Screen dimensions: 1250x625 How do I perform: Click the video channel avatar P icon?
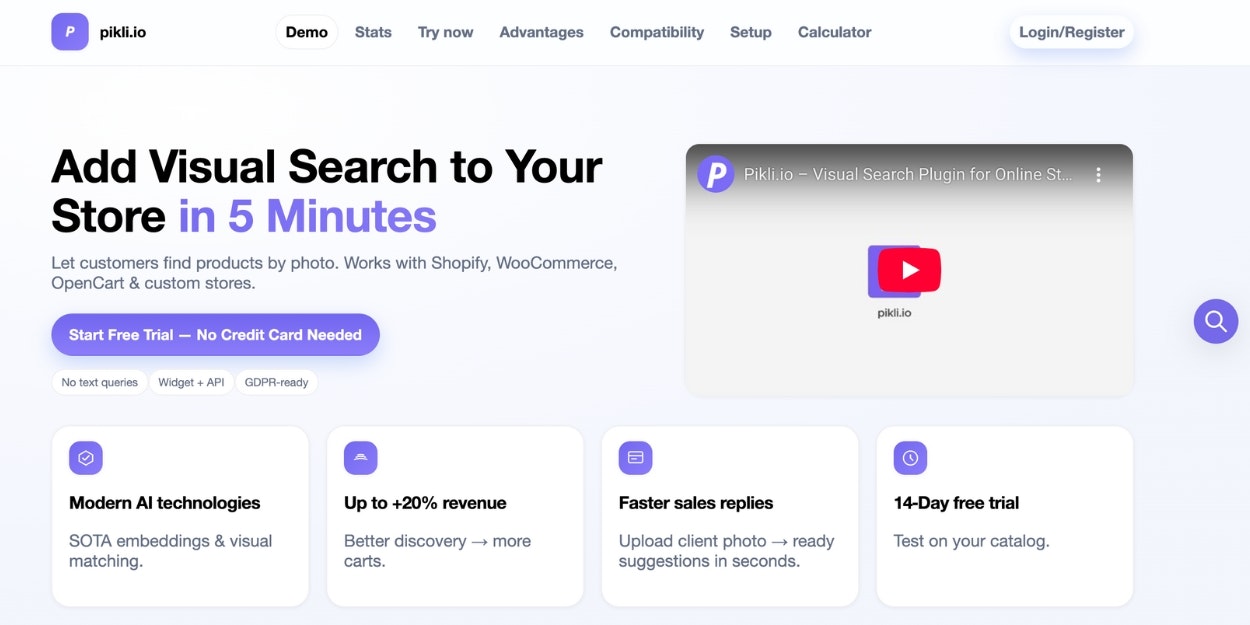click(x=715, y=175)
